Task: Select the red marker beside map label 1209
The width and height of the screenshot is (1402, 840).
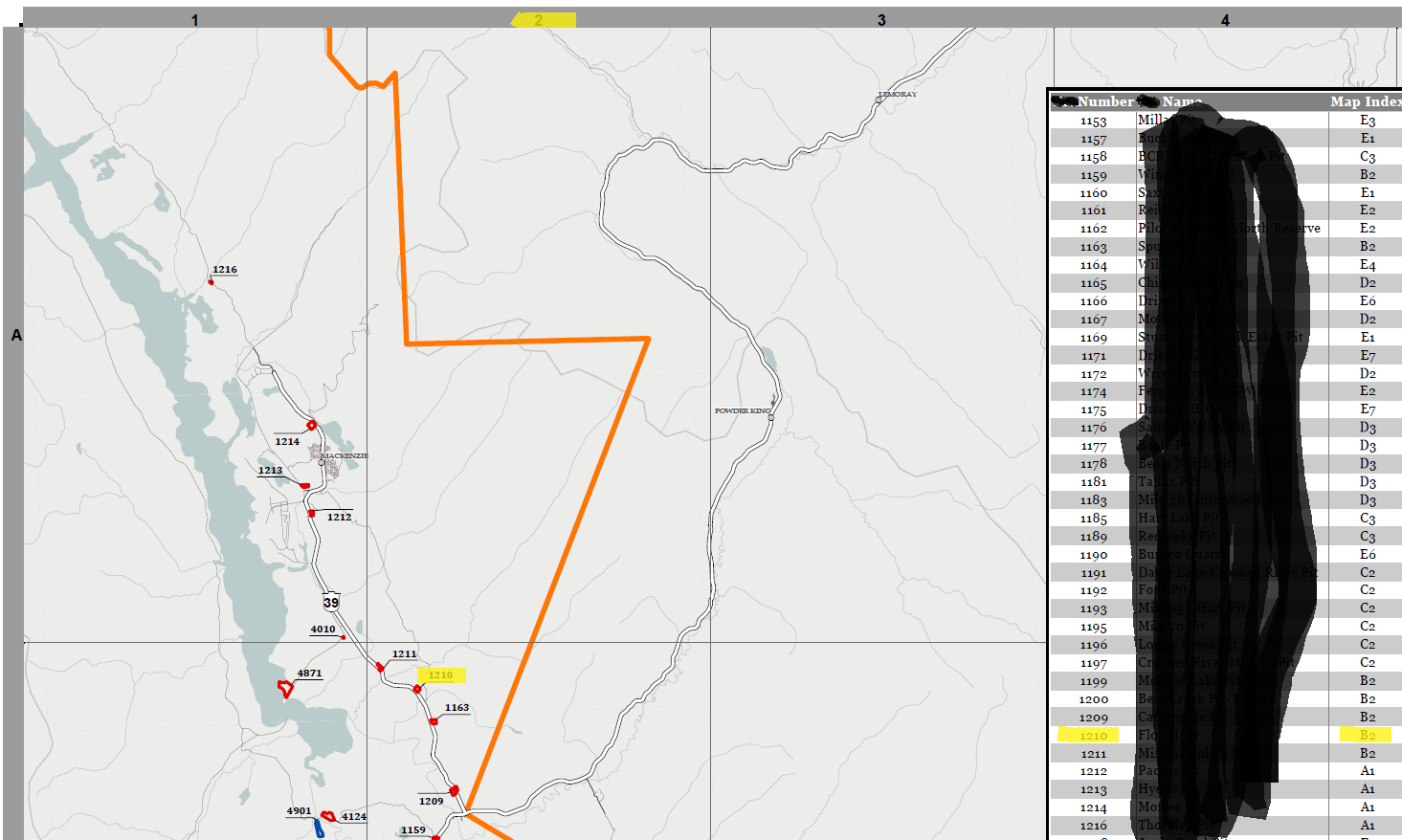Action: (455, 791)
